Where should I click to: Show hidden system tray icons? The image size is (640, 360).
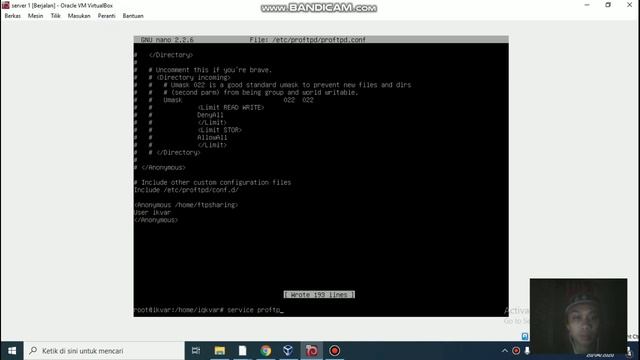pos(505,351)
